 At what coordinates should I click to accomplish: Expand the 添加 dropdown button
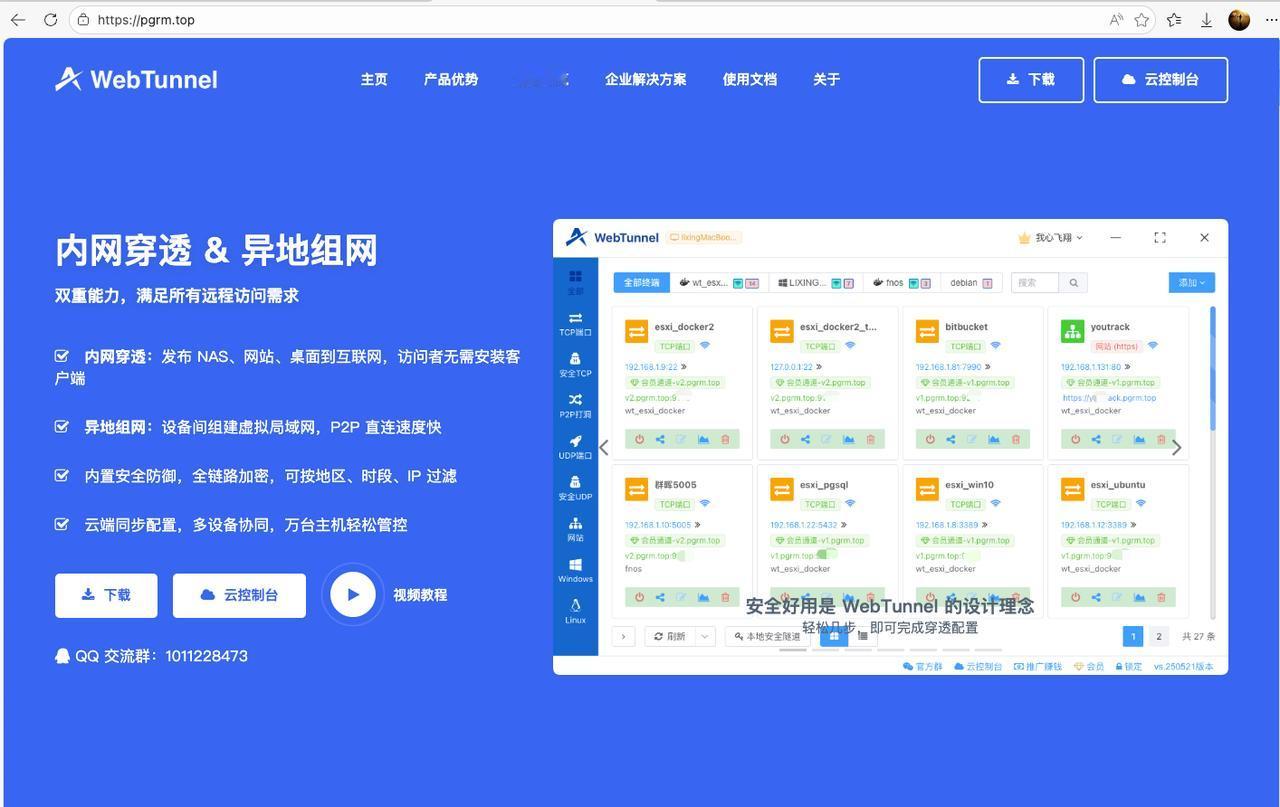(1191, 283)
